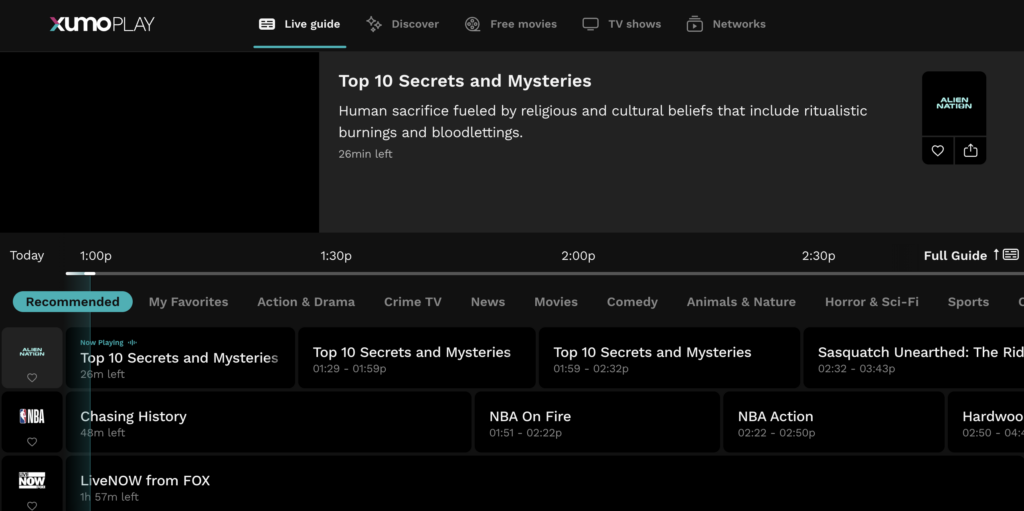Select the LiveNOW channel logo
This screenshot has width=1024, height=511.
(32, 480)
